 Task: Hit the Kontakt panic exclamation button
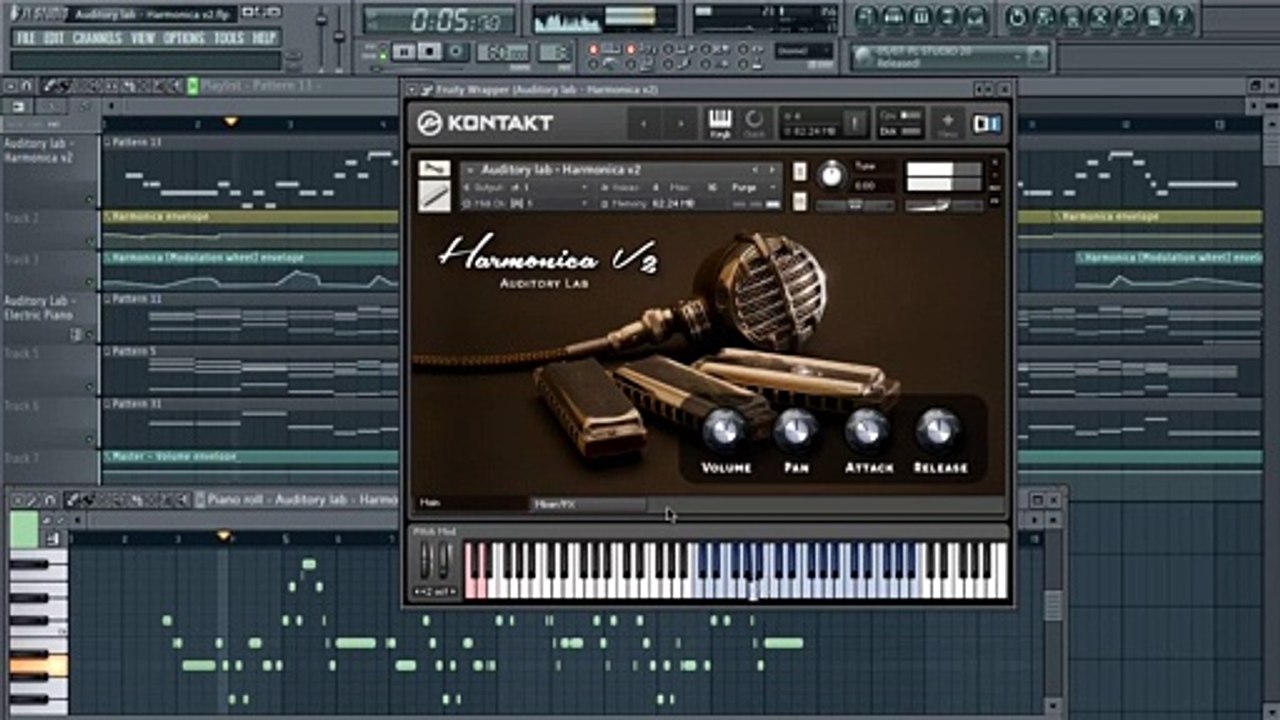pos(856,123)
